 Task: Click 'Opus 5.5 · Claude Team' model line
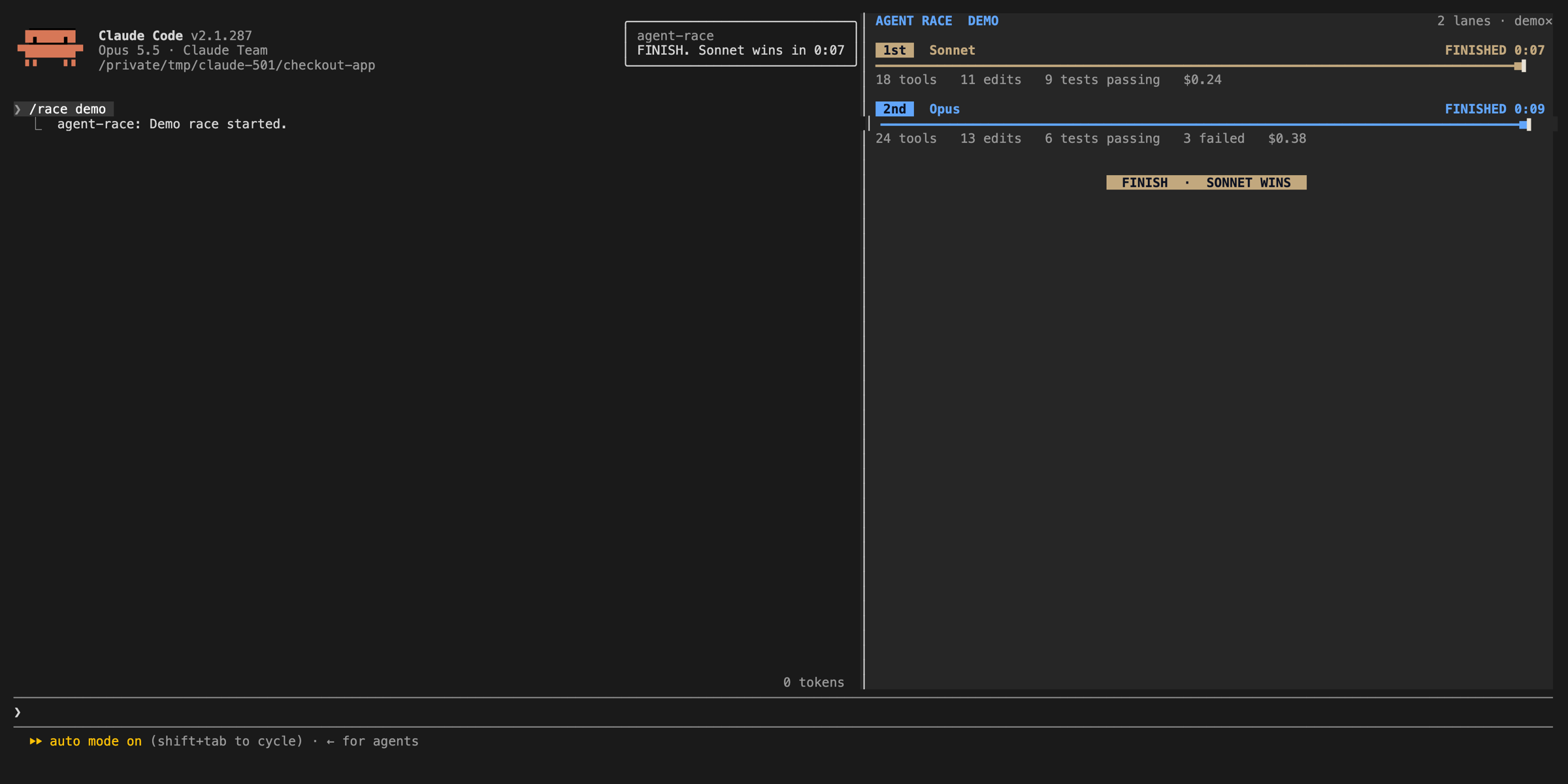click(183, 50)
